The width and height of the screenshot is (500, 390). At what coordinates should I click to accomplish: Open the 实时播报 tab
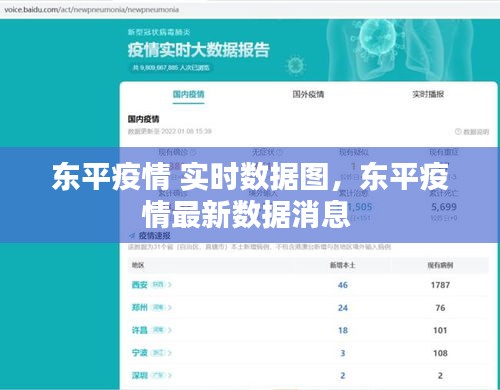428,94
